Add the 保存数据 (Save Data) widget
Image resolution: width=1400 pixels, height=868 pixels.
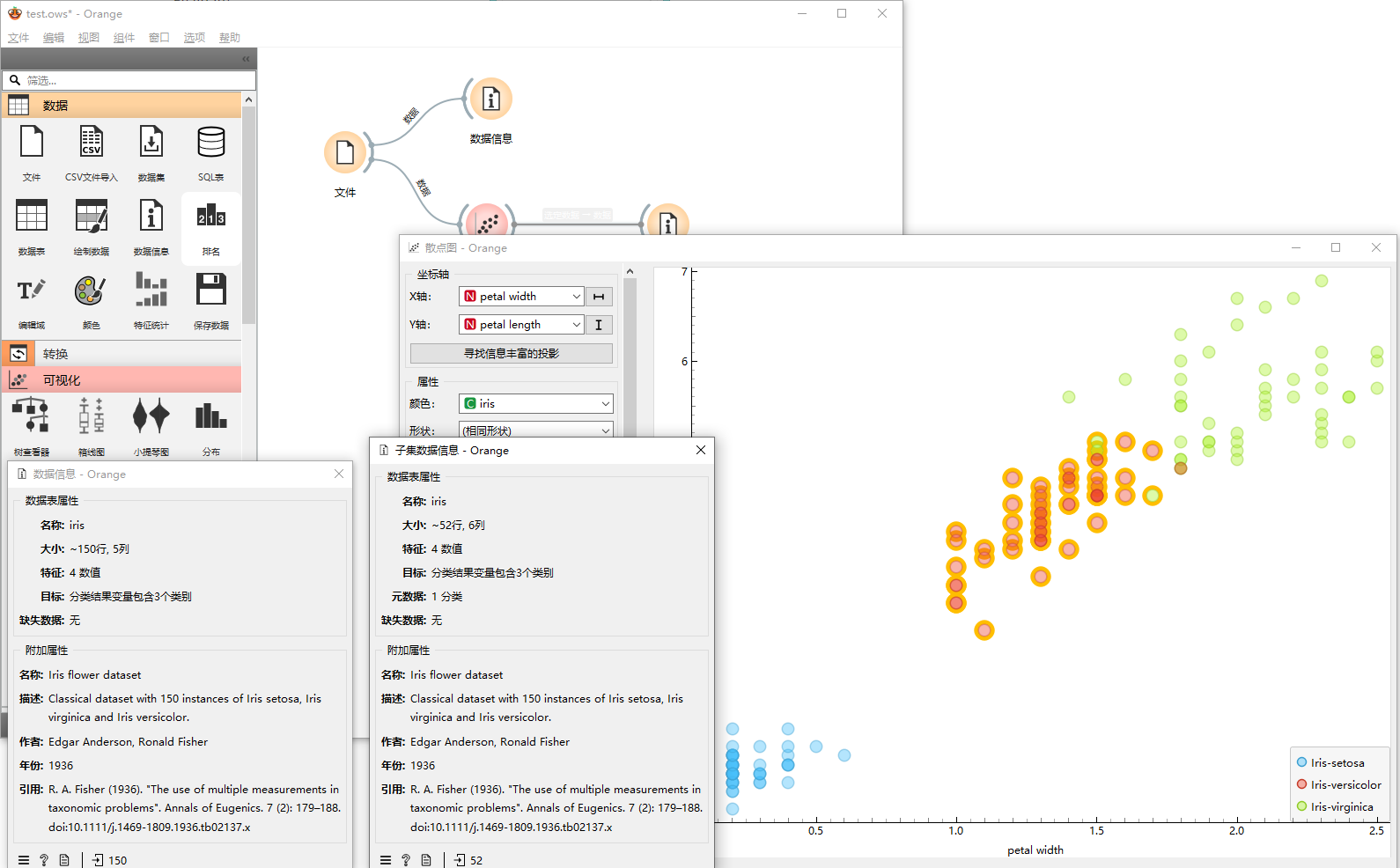point(211,301)
